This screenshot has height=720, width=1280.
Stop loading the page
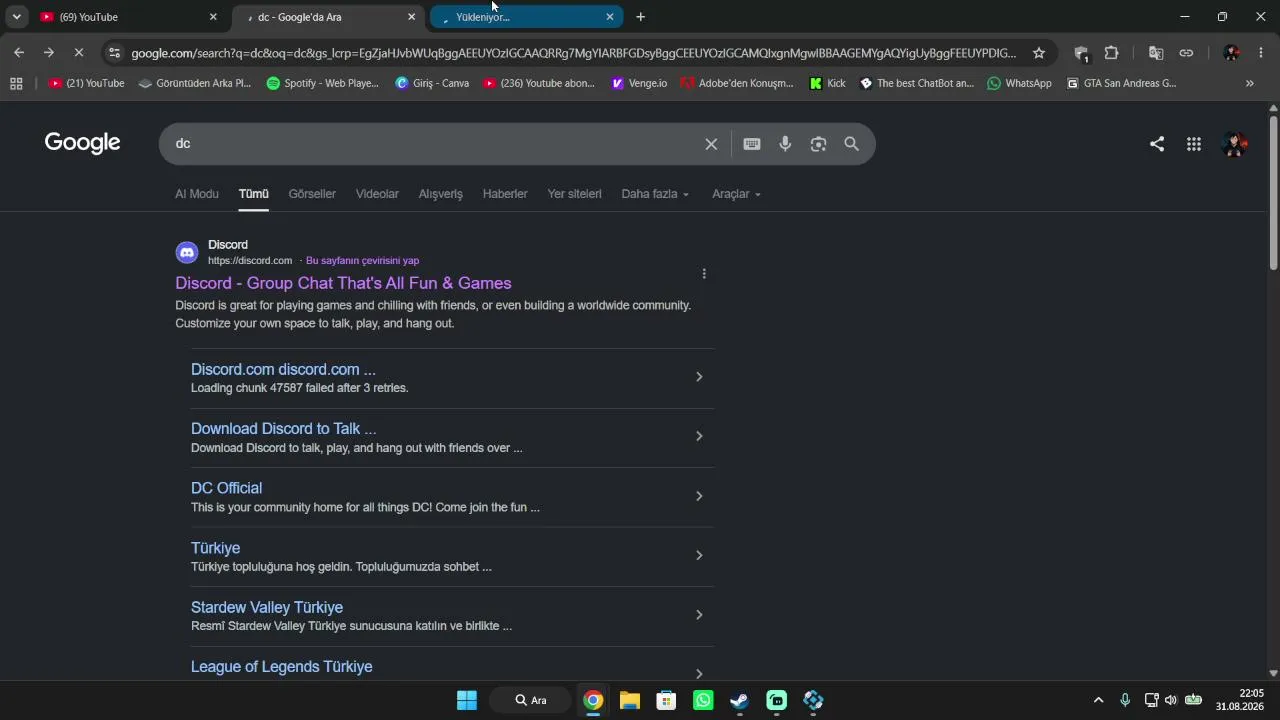pos(79,53)
